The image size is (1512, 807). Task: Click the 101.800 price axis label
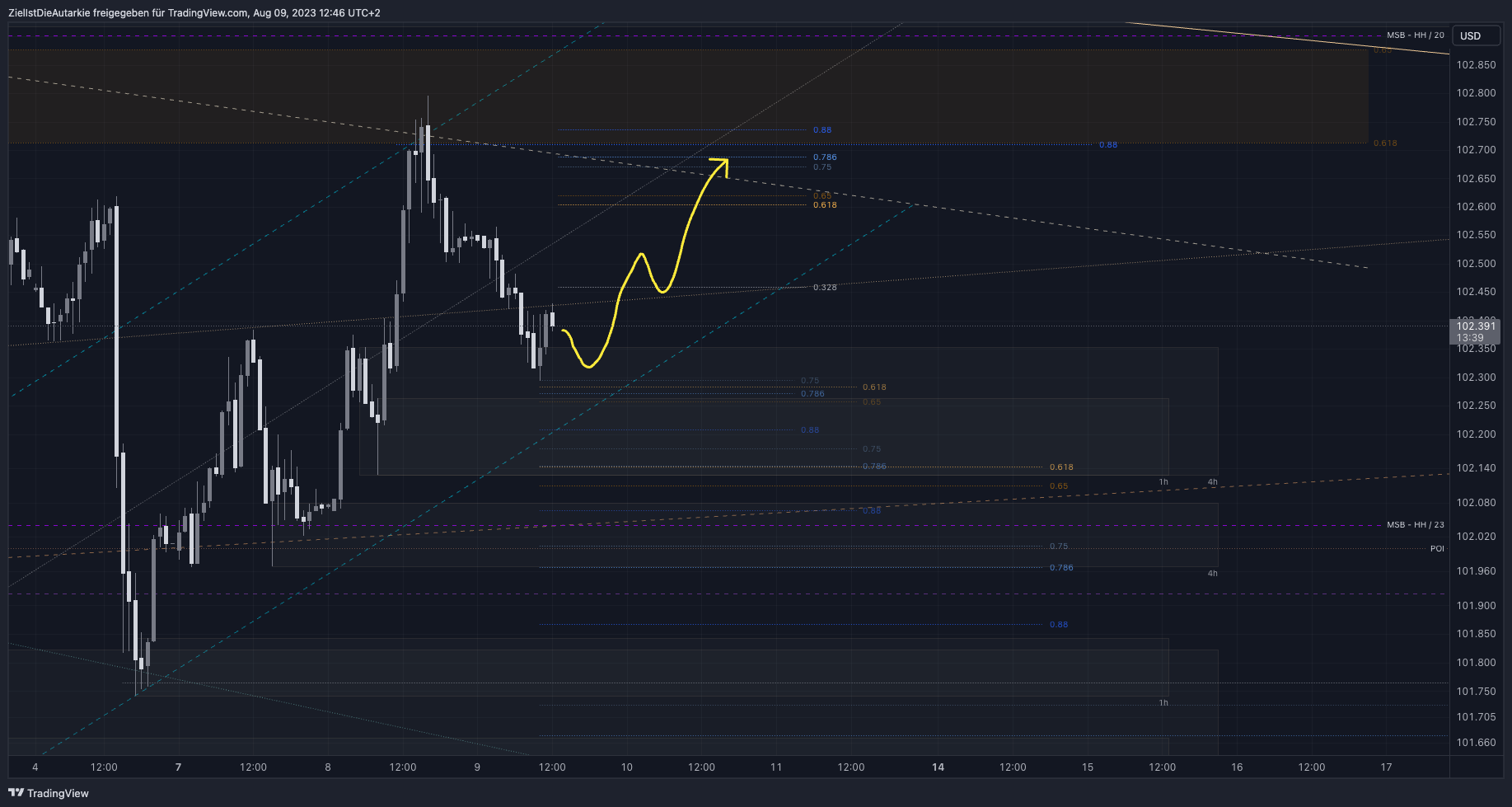(x=1476, y=663)
